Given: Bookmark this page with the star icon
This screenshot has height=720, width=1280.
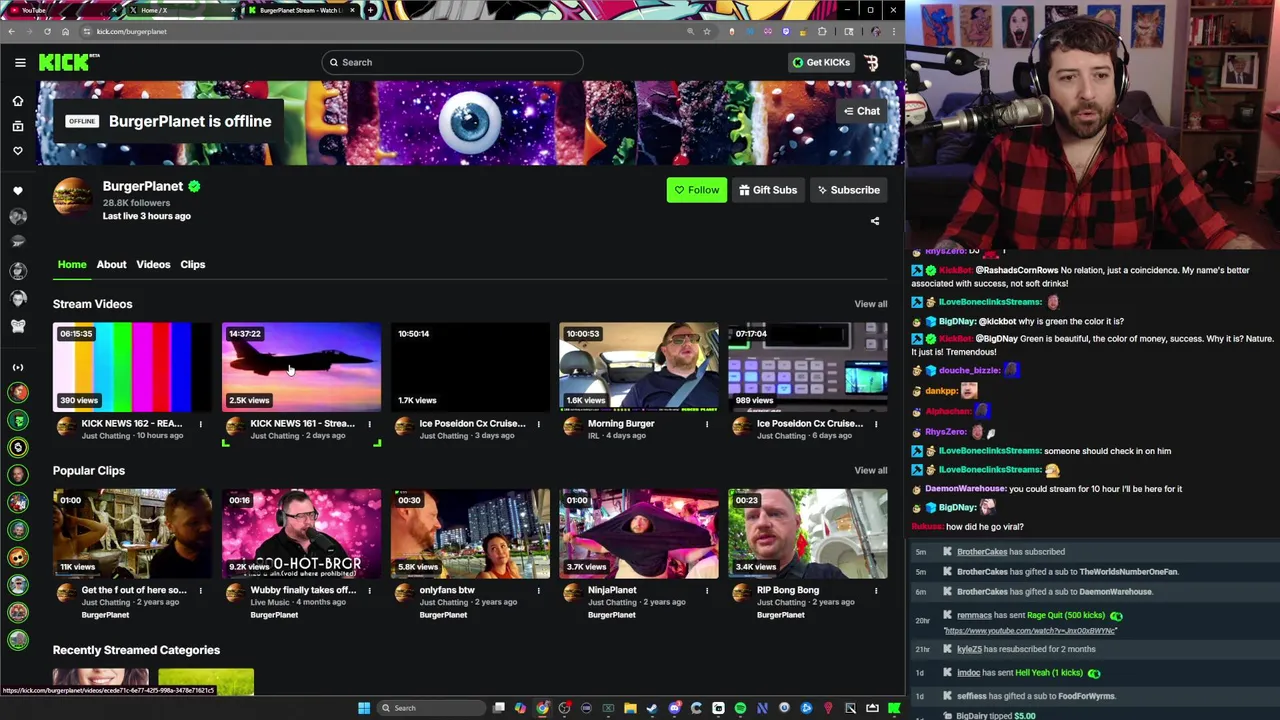Looking at the screenshot, I should [707, 31].
